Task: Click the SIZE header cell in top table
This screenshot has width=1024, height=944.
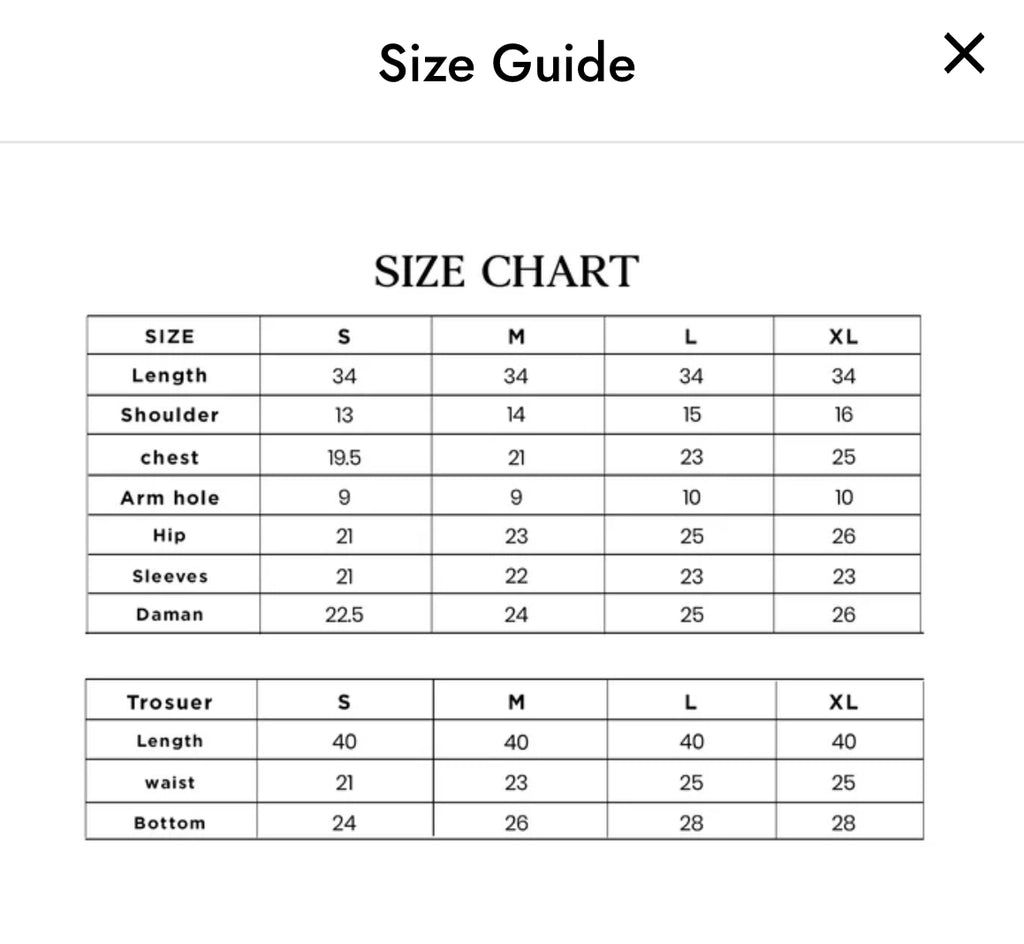Action: pos(170,337)
